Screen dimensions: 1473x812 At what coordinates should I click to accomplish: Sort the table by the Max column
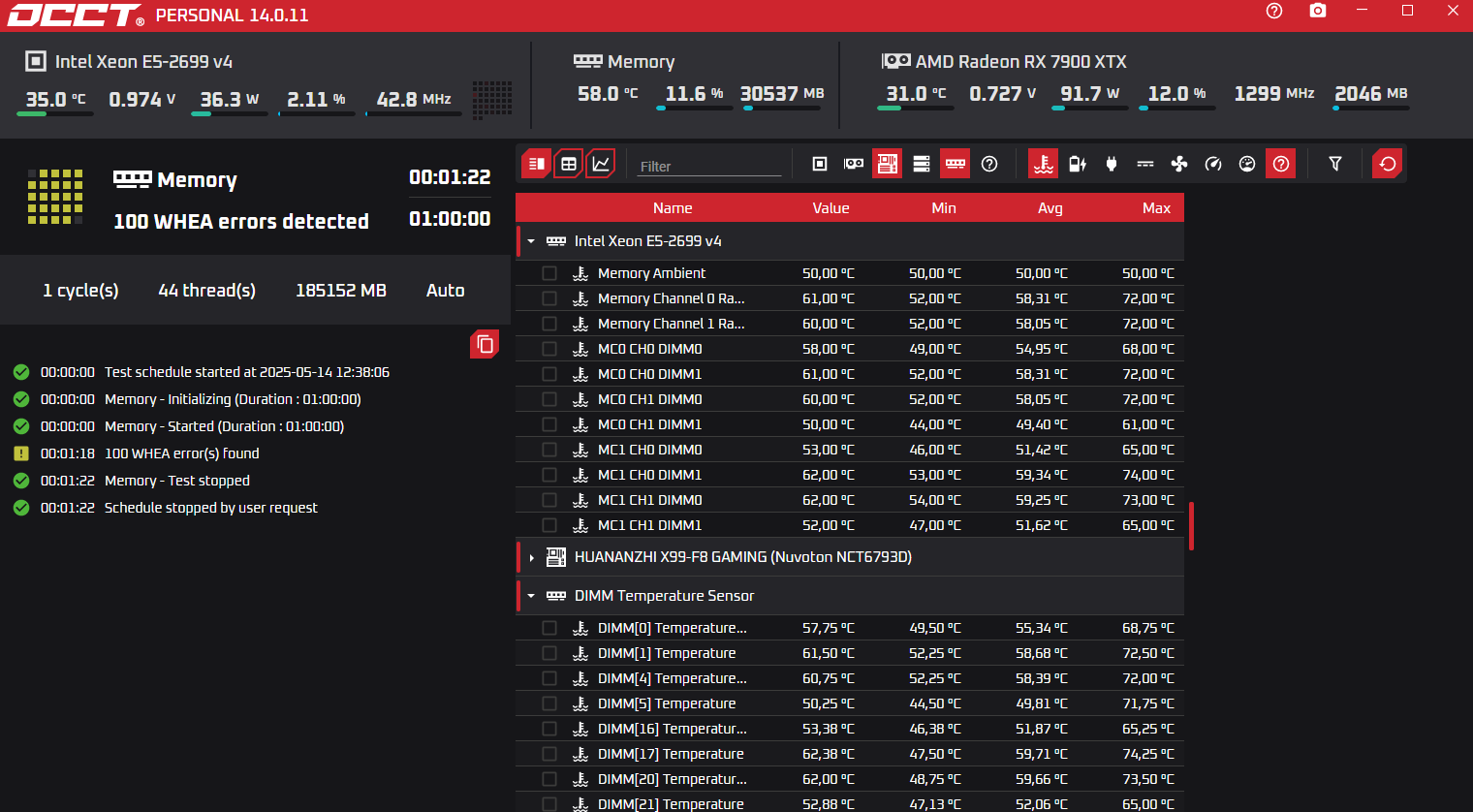click(x=1156, y=208)
